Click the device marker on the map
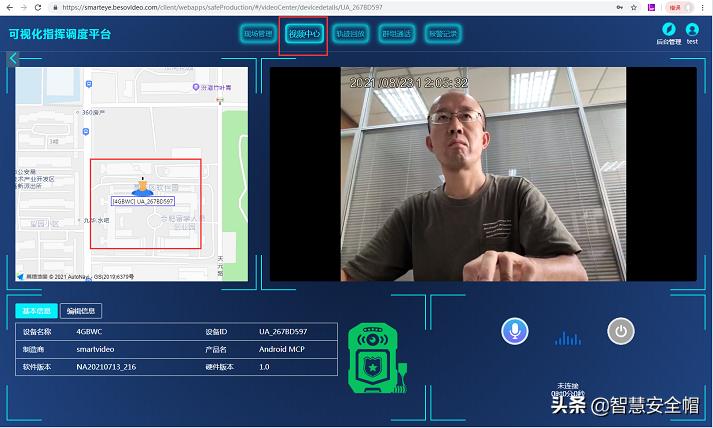This screenshot has width=713, height=428. tap(142, 186)
